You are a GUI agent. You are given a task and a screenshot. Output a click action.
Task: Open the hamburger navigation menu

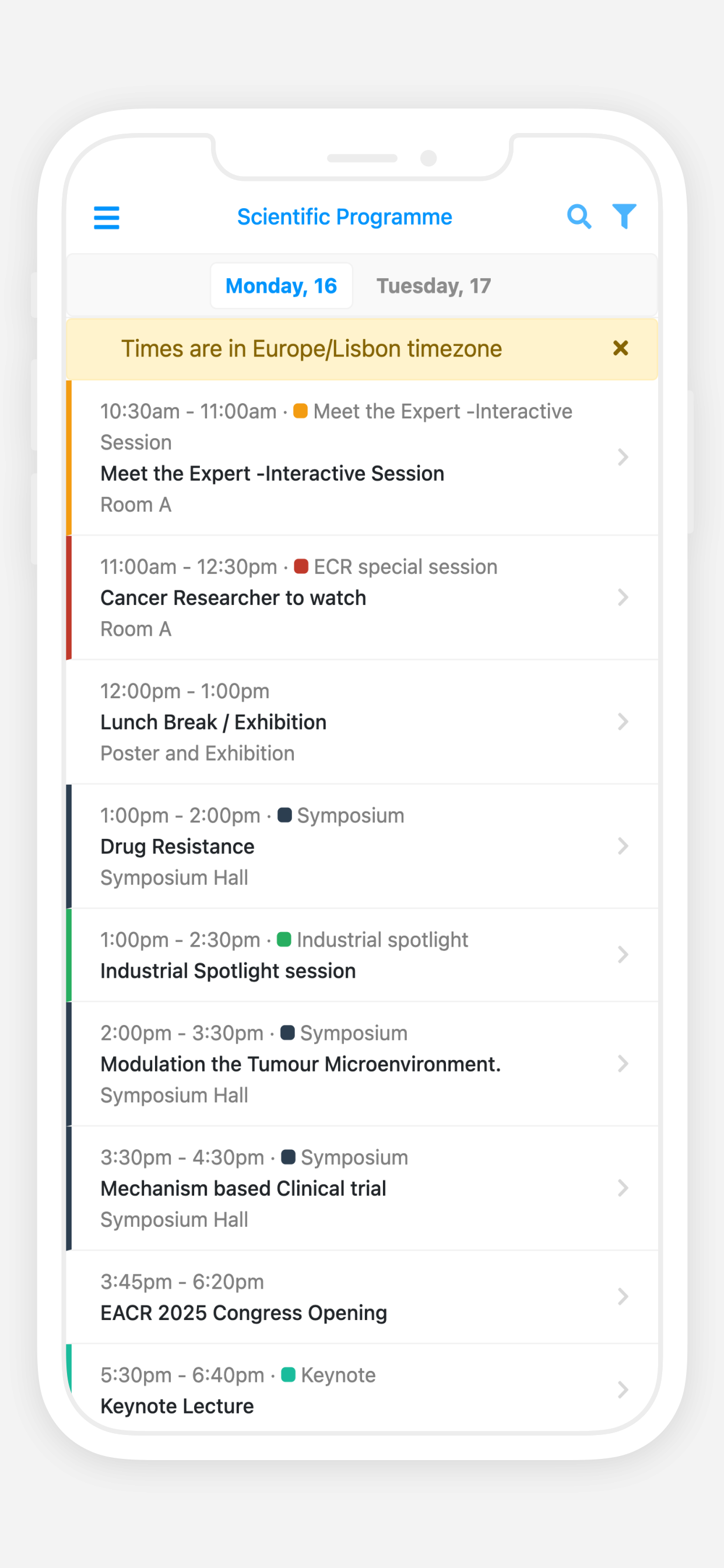(107, 218)
